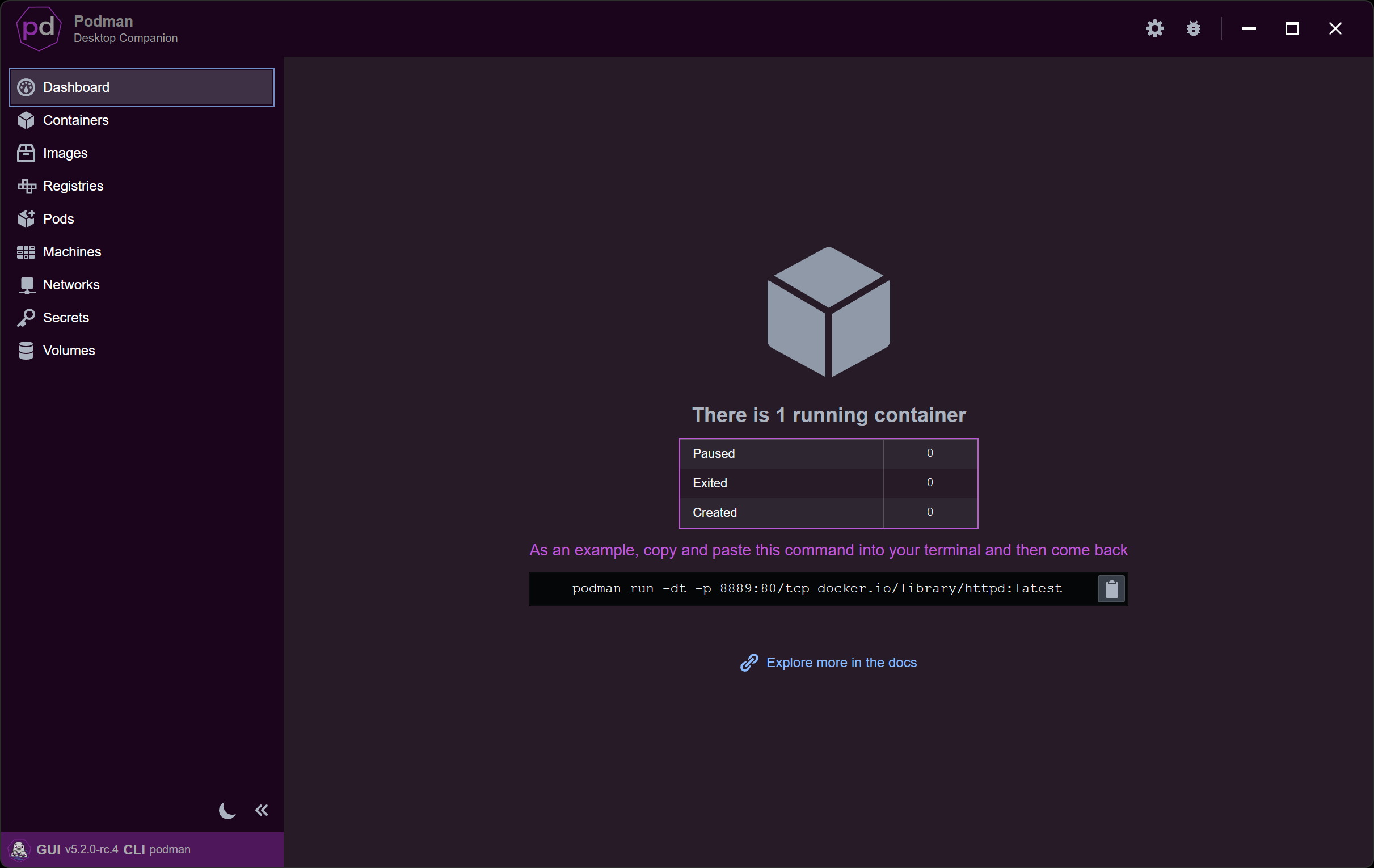Click the Containers cube icon in sidebar
This screenshot has width=1374, height=868.
click(26, 120)
